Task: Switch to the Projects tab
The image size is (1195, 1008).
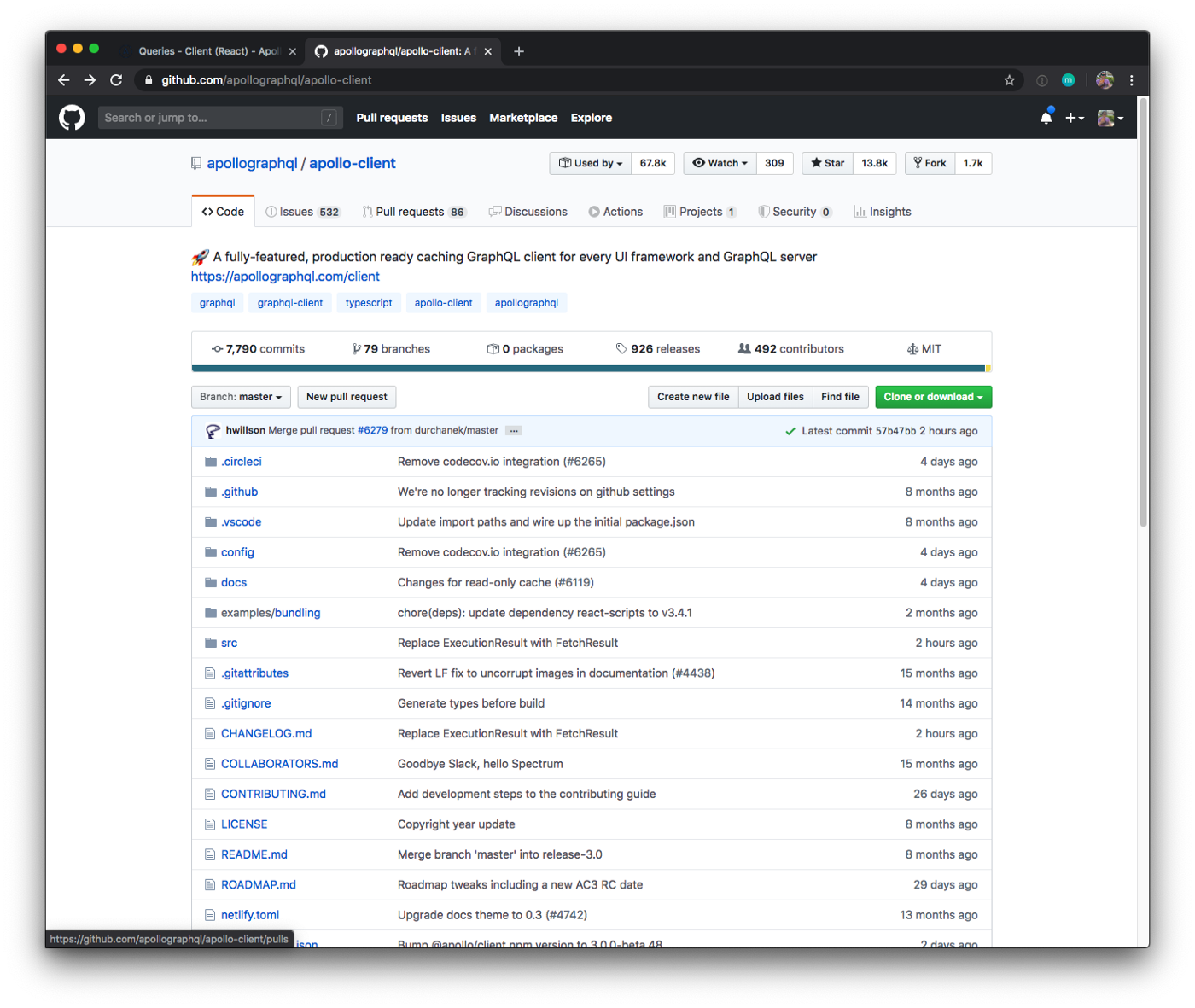Action: [x=700, y=212]
